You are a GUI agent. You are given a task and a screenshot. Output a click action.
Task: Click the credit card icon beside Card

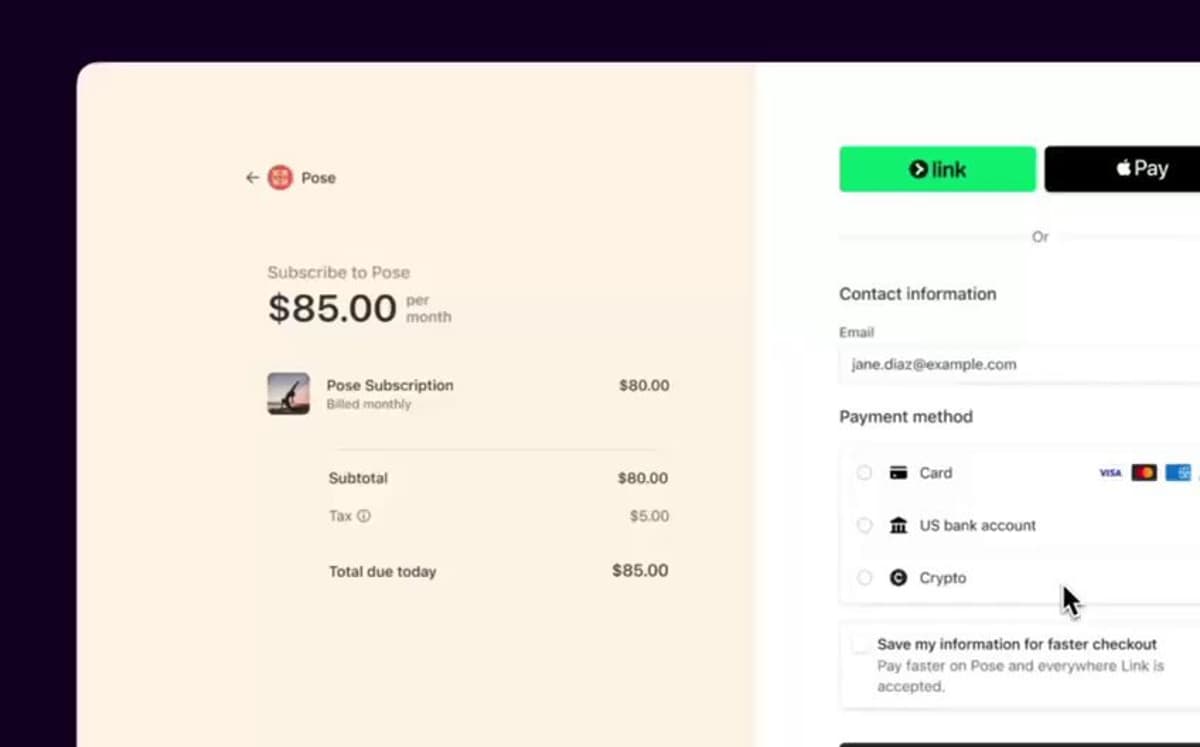pos(896,472)
